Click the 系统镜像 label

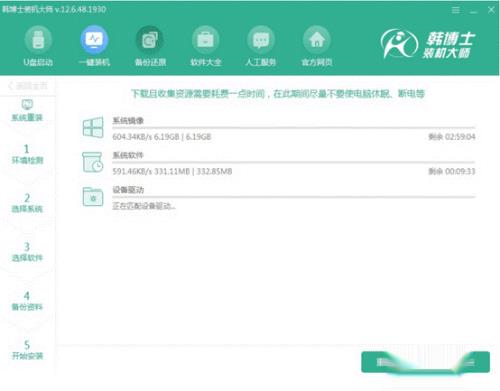coord(128,121)
